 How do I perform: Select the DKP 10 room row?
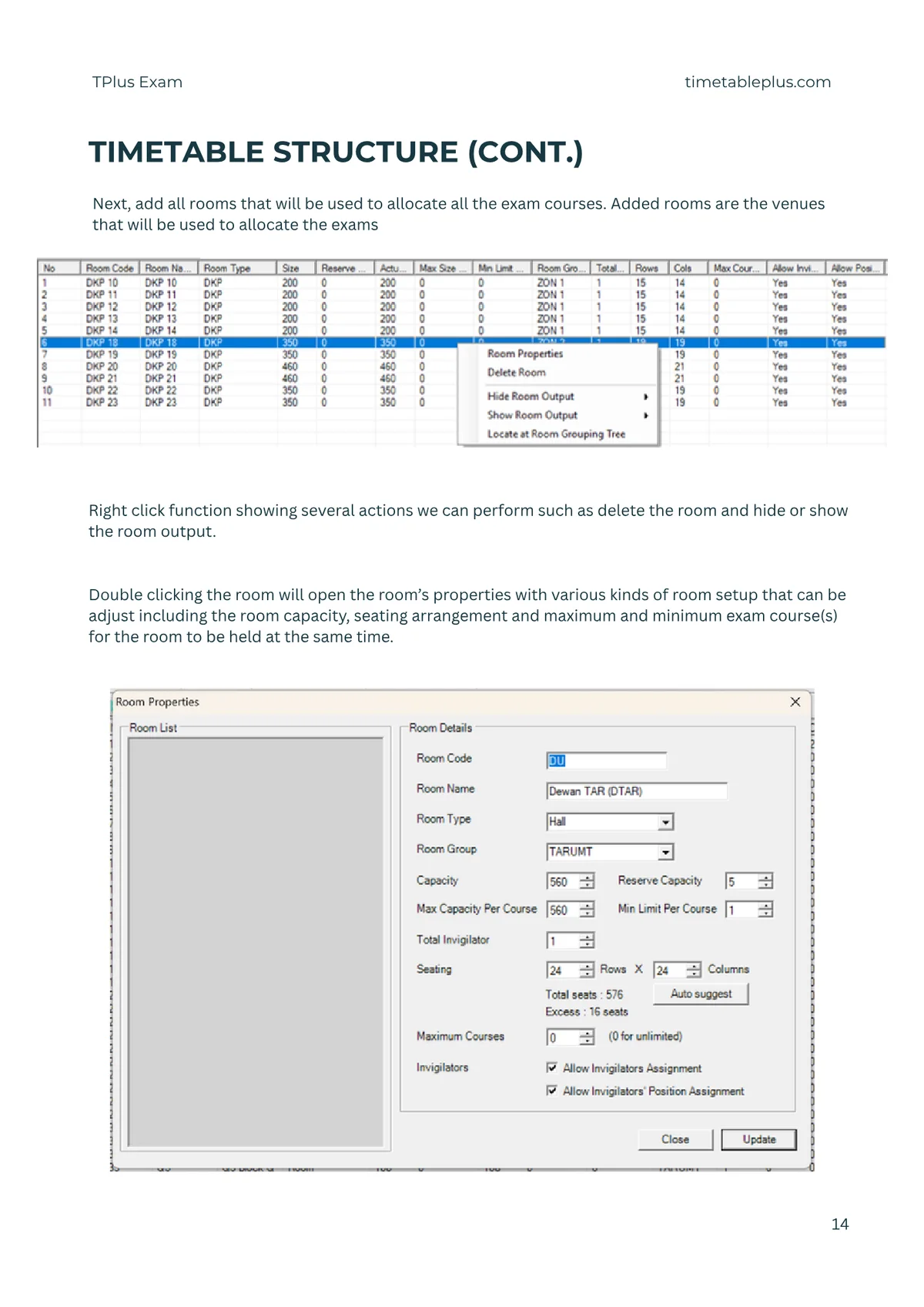(x=462, y=283)
